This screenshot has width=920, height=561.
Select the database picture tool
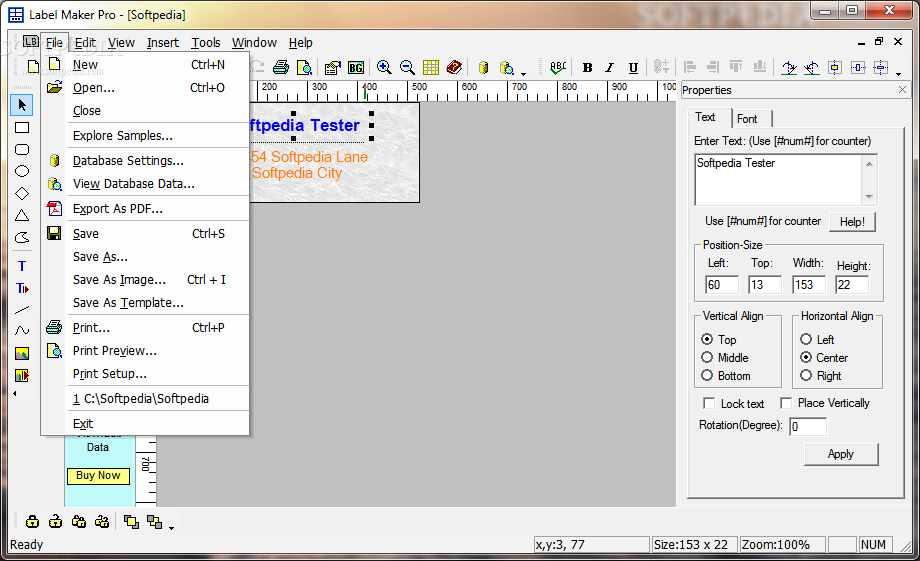[x=22, y=375]
